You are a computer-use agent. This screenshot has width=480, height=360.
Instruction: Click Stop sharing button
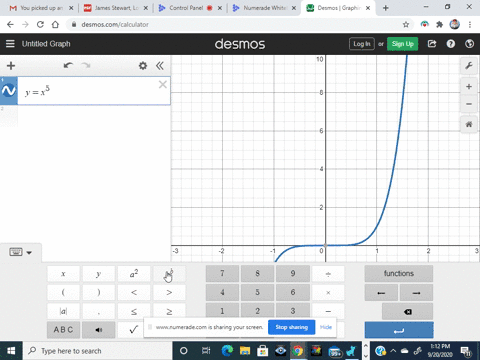point(291,327)
